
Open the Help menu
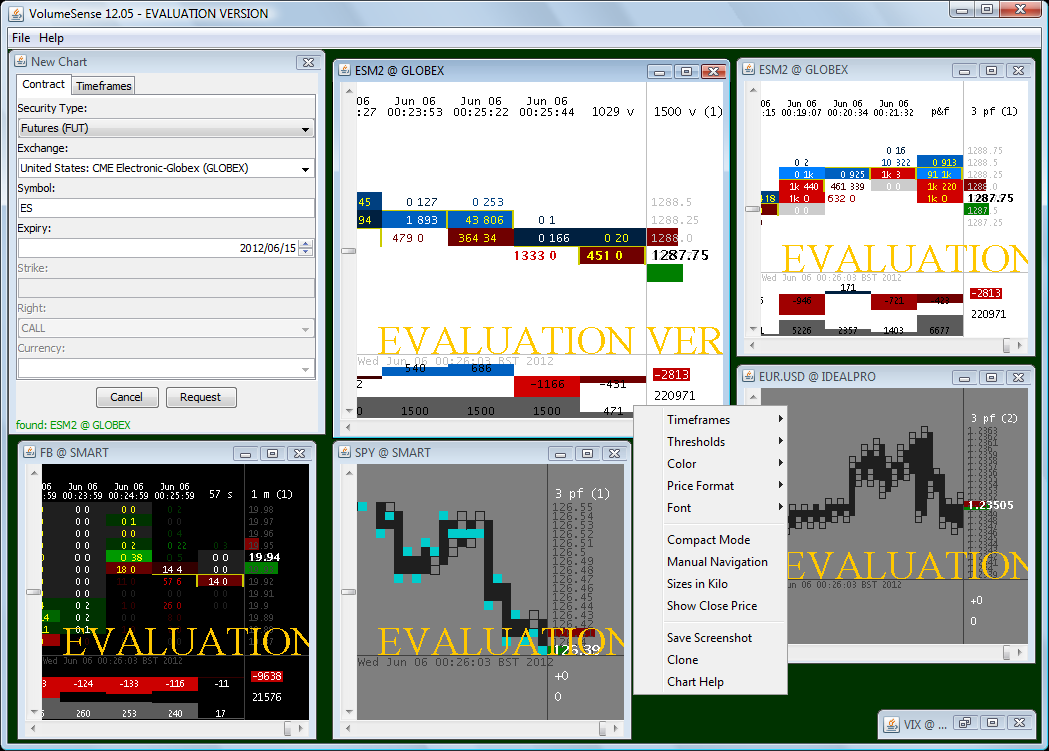[51, 38]
